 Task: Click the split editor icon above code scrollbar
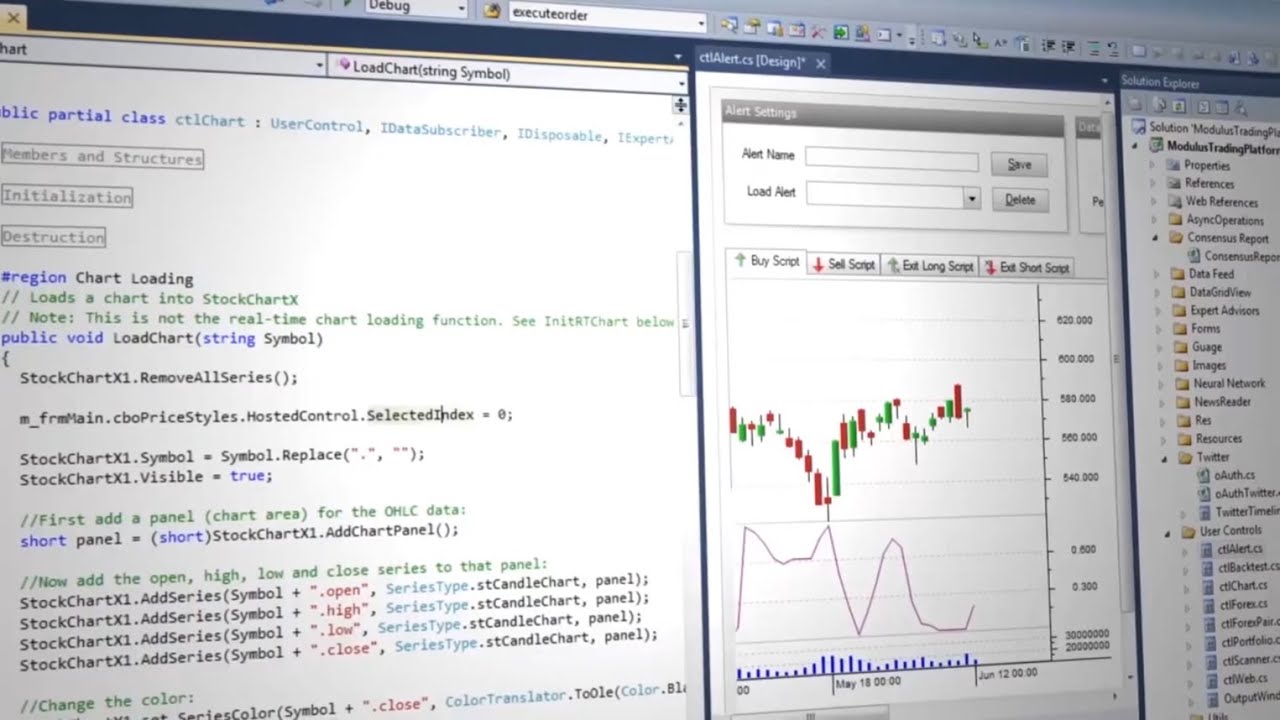pos(680,104)
